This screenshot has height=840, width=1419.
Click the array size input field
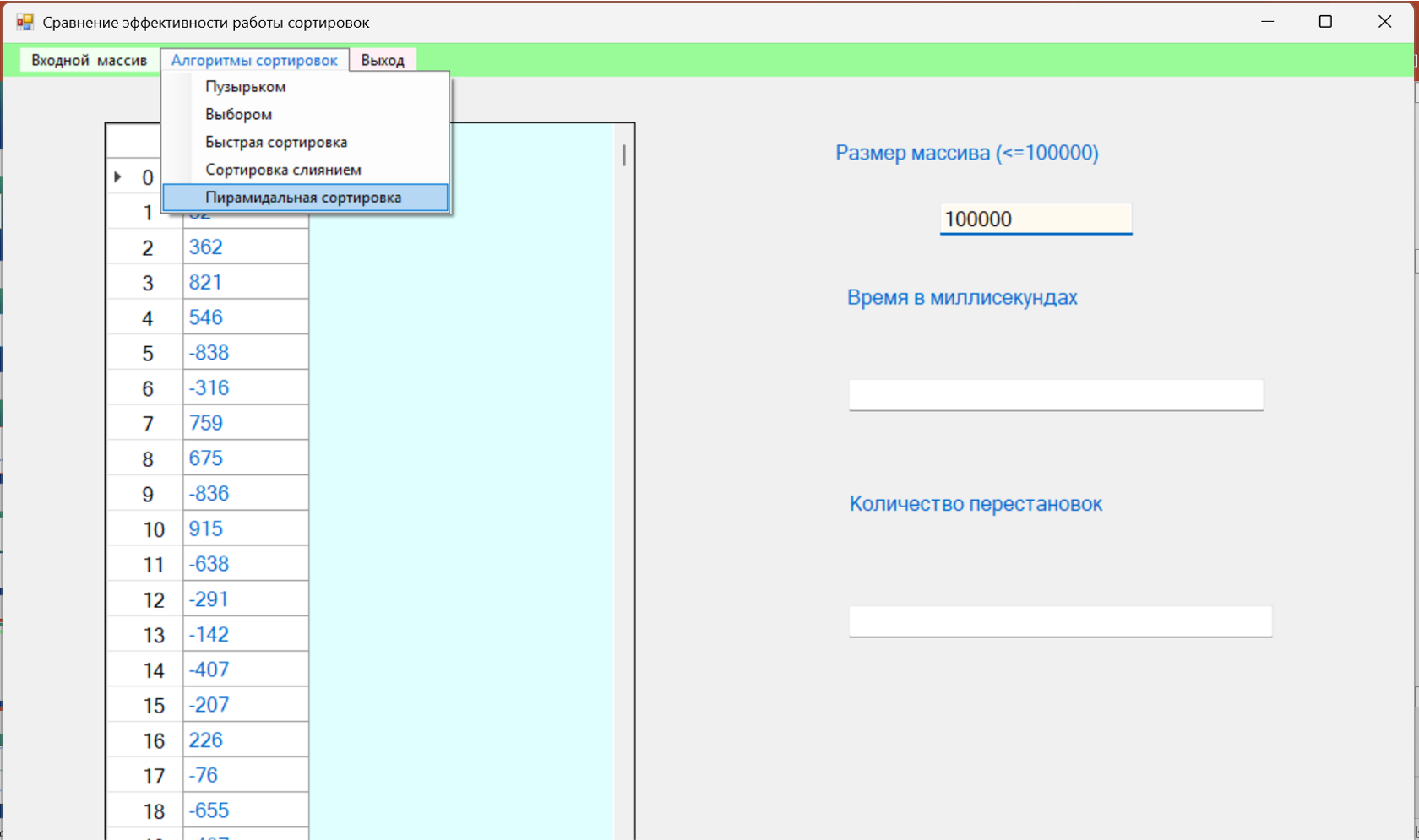click(x=1035, y=219)
